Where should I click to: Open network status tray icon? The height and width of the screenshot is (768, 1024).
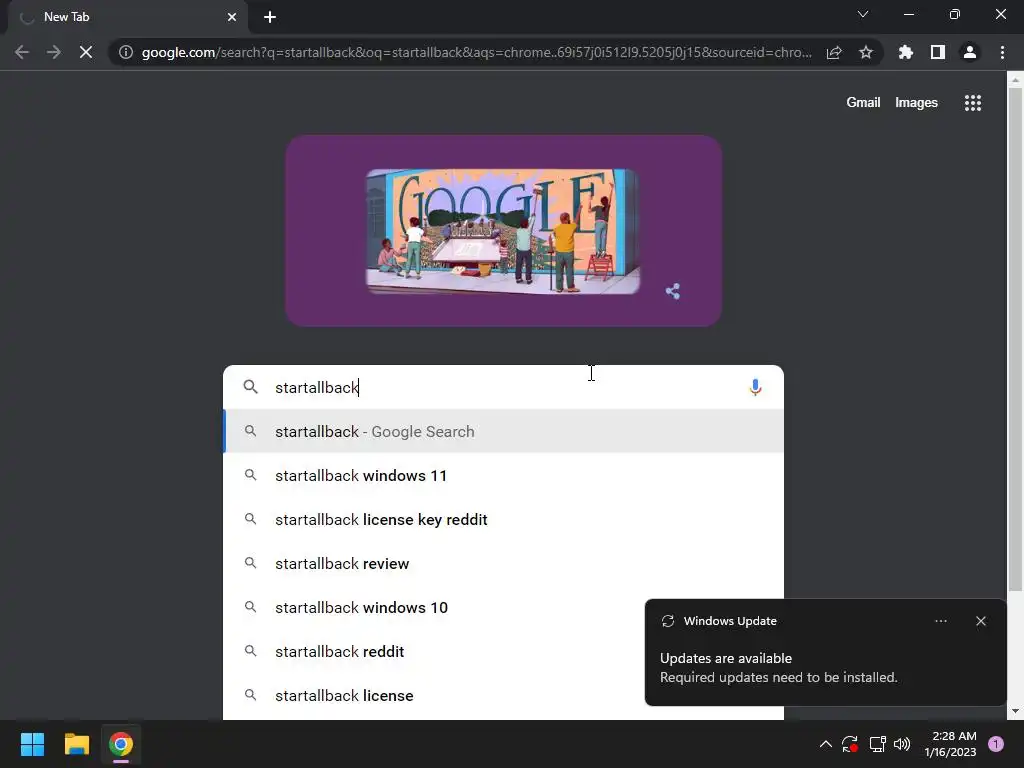(877, 744)
